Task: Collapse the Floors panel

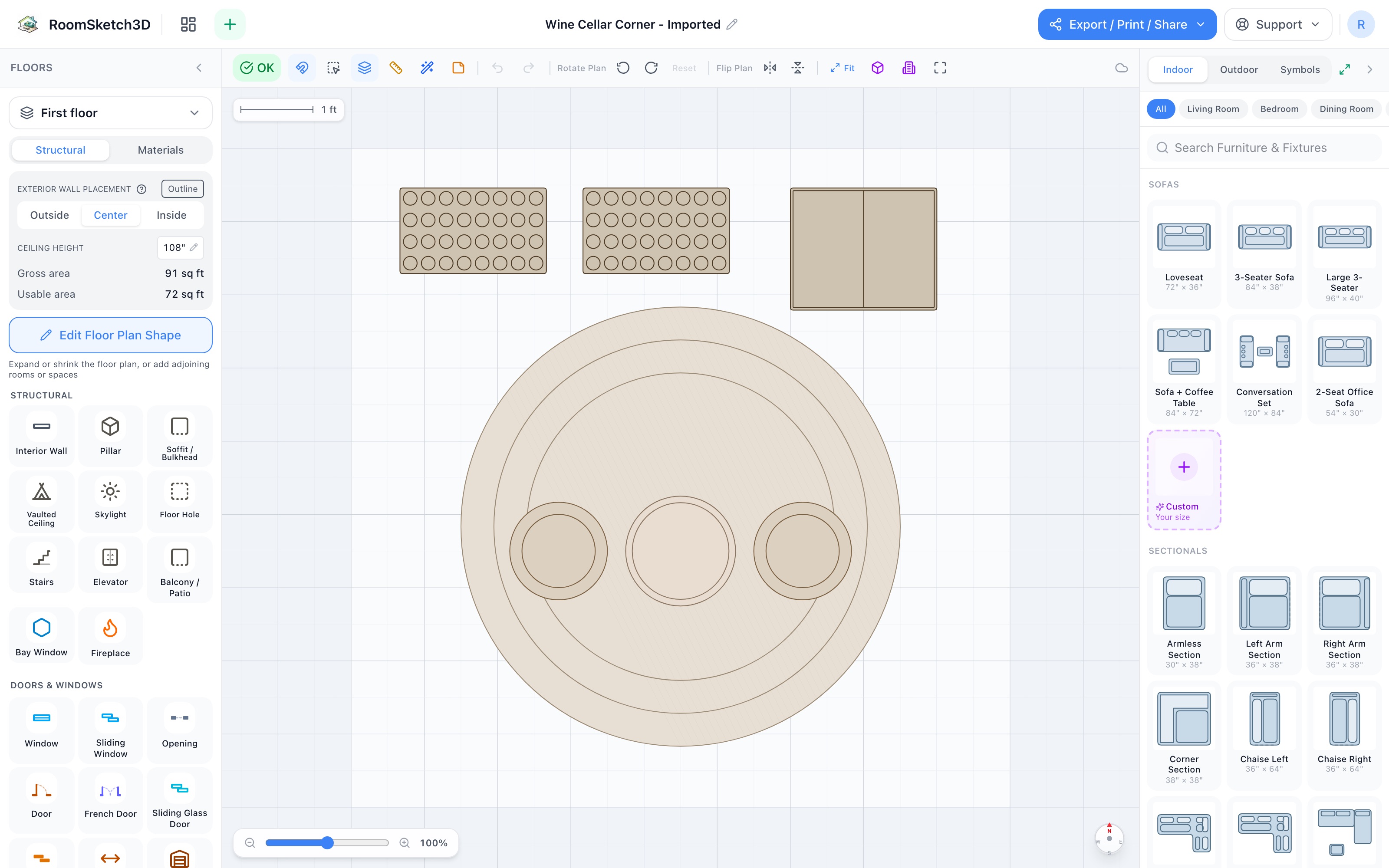Action: [199, 68]
